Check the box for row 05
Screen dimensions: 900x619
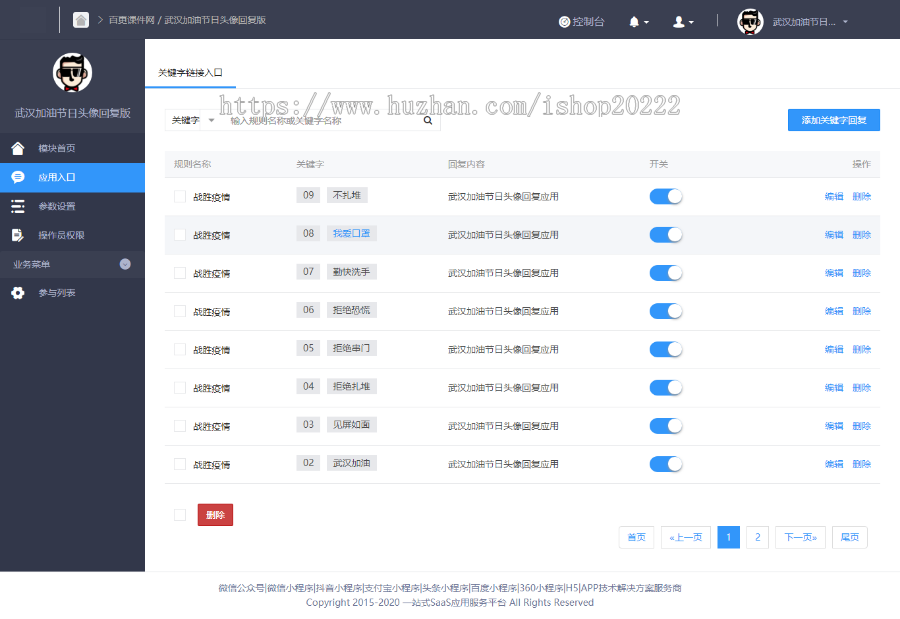click(x=180, y=349)
